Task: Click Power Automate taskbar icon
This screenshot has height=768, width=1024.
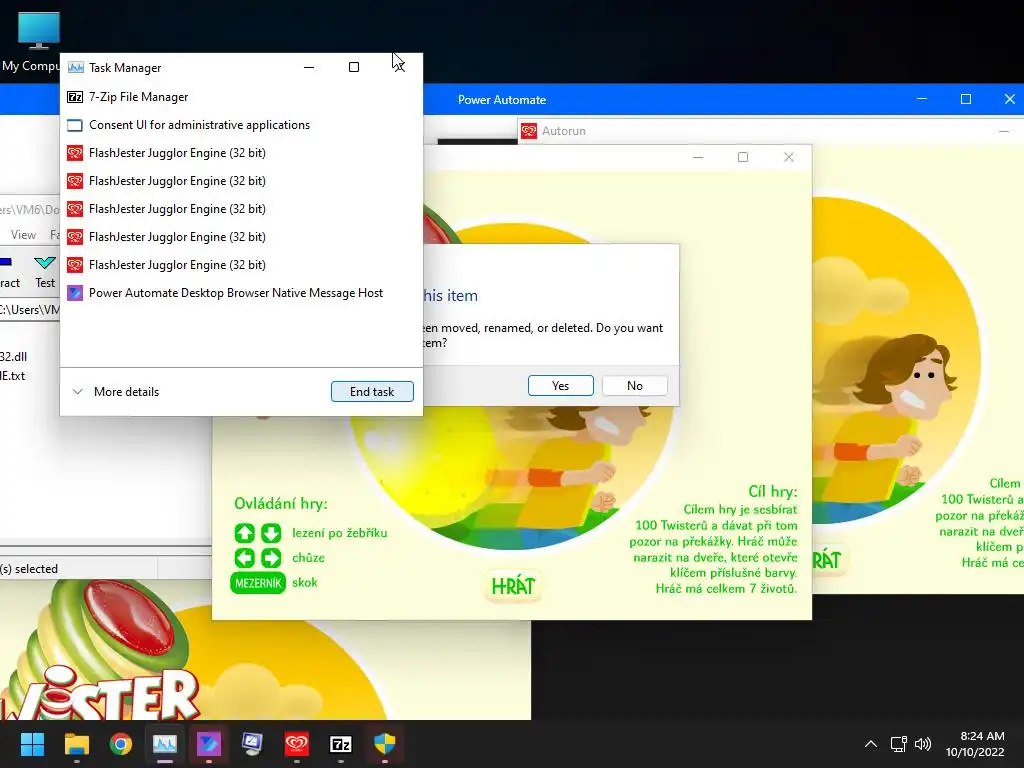Action: [x=208, y=744]
